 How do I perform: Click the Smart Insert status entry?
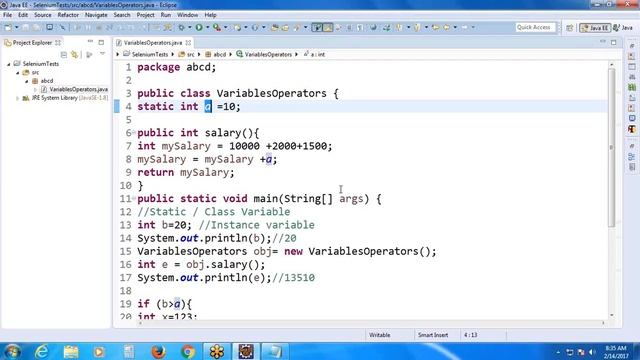433,335
